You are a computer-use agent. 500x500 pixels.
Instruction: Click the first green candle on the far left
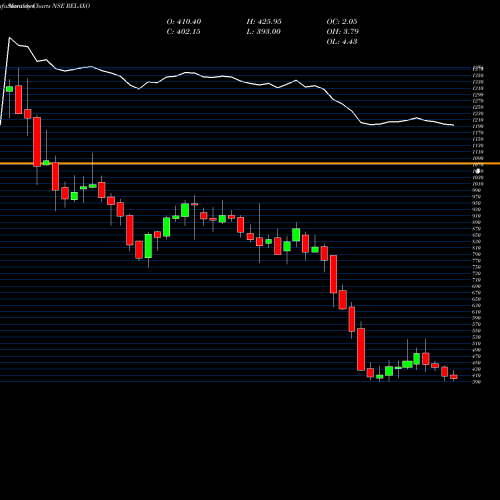(x=9, y=89)
